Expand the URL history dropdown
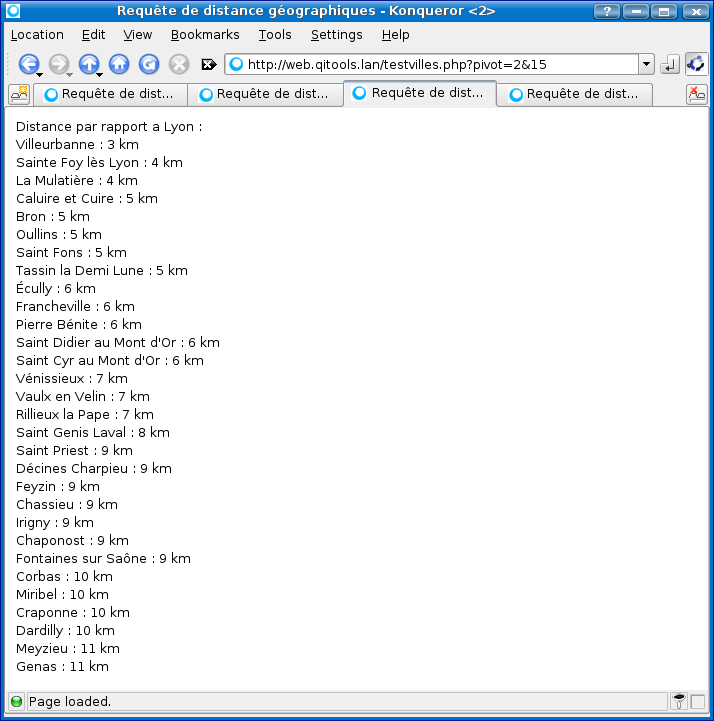This screenshot has height=721, width=714. point(646,64)
